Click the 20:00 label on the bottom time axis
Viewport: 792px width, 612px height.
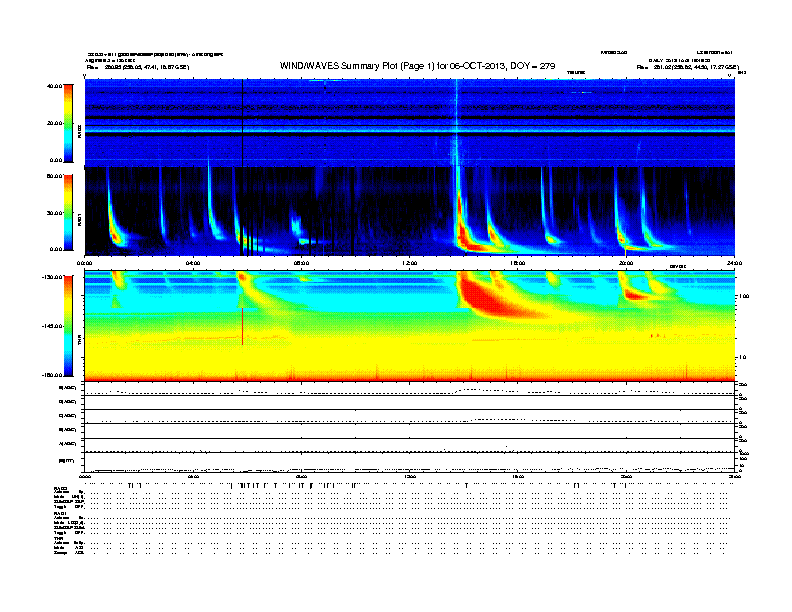pos(626,476)
